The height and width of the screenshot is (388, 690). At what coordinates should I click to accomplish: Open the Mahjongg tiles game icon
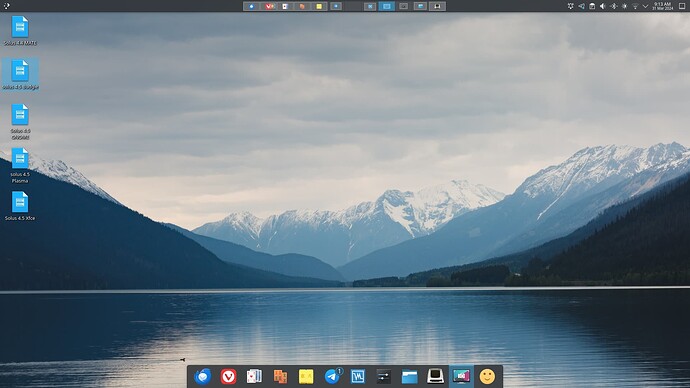[280, 377]
